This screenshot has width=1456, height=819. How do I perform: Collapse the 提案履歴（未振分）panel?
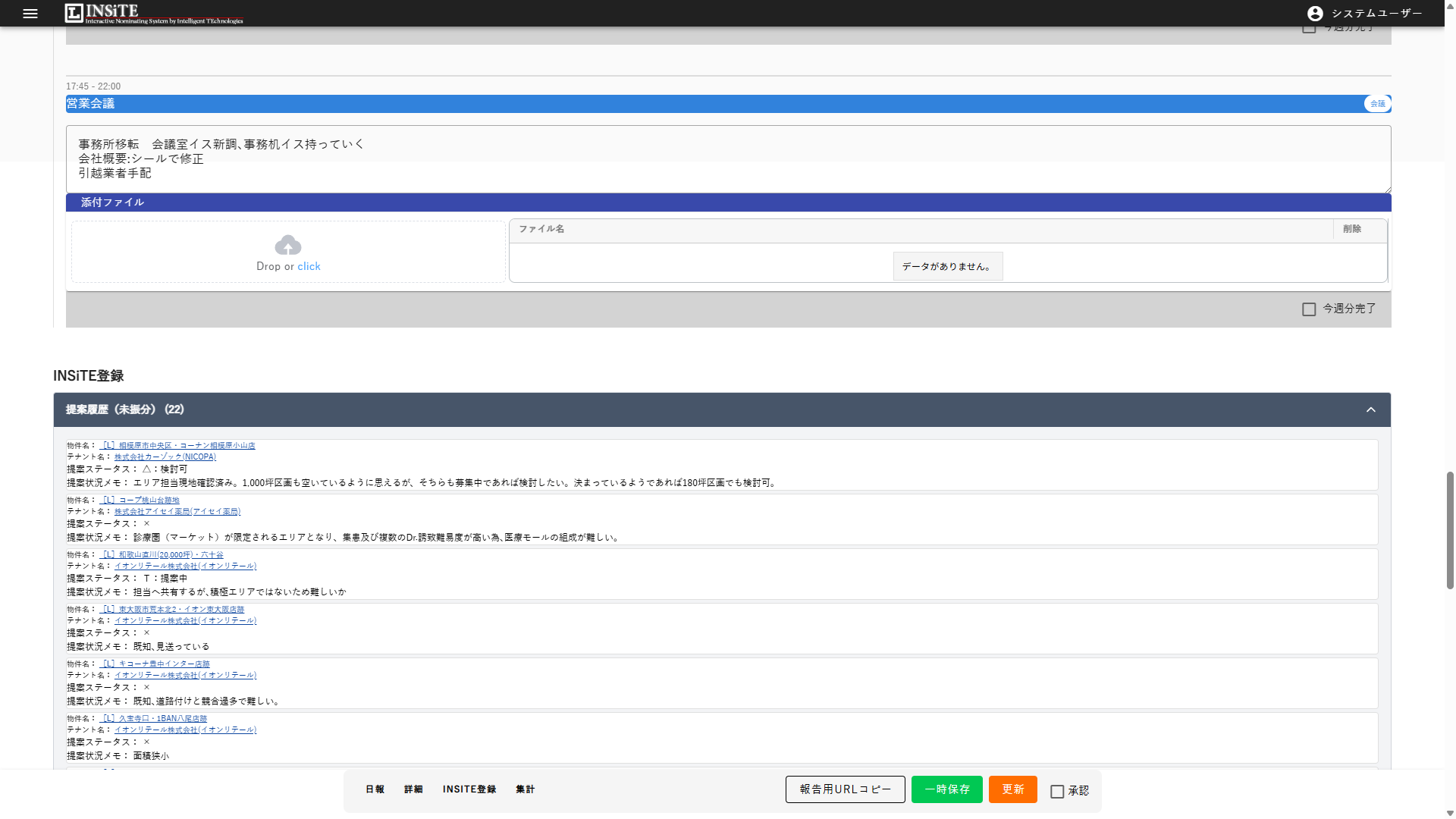[x=1371, y=409]
